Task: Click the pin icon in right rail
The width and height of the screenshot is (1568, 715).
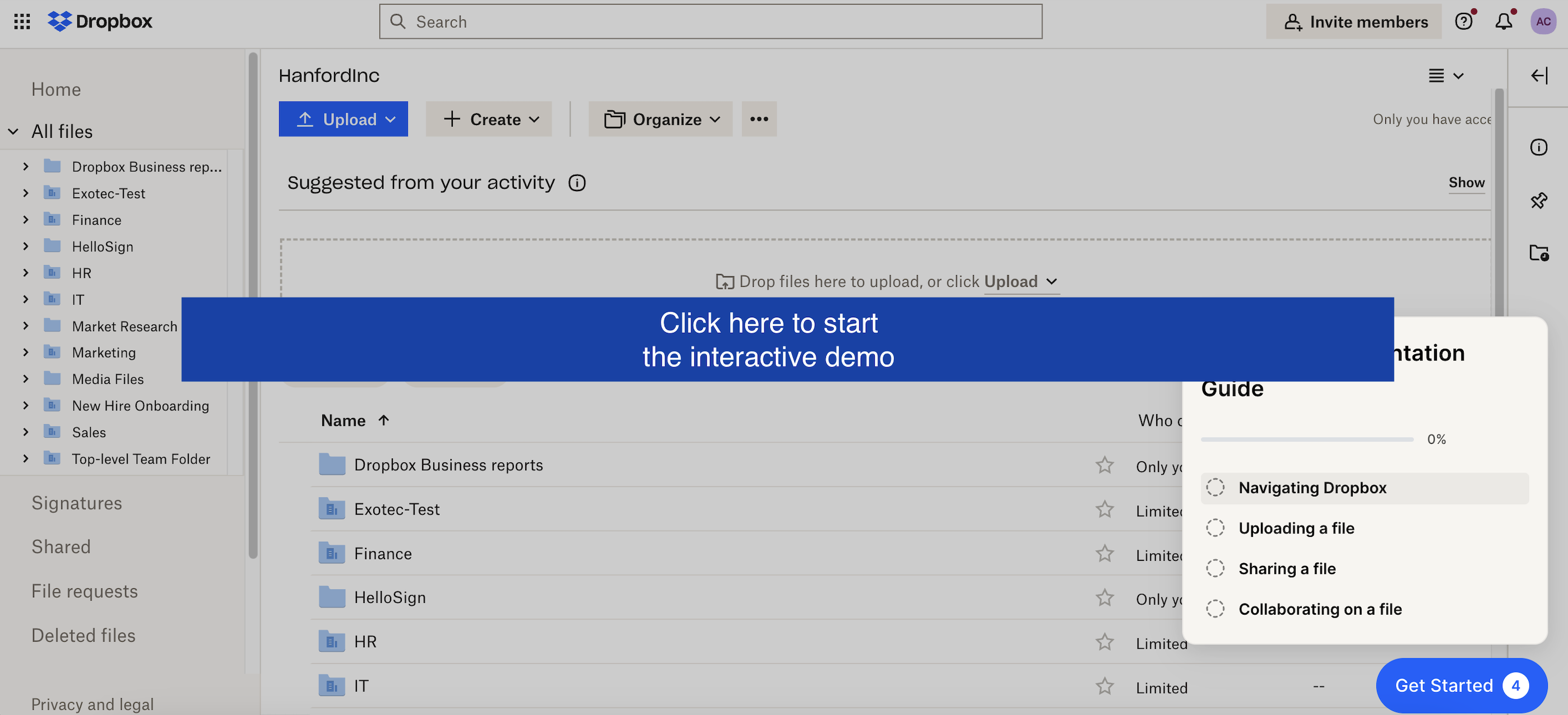Action: point(1539,200)
